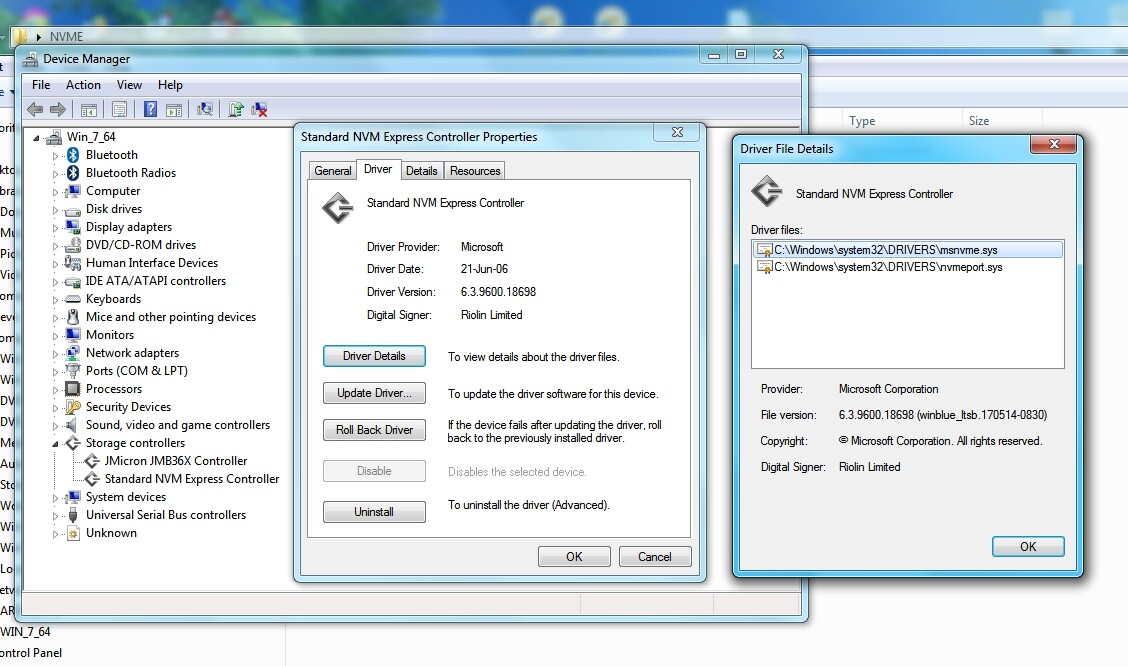Click Roll Back Driver button
The width and height of the screenshot is (1128, 666).
pos(373,430)
